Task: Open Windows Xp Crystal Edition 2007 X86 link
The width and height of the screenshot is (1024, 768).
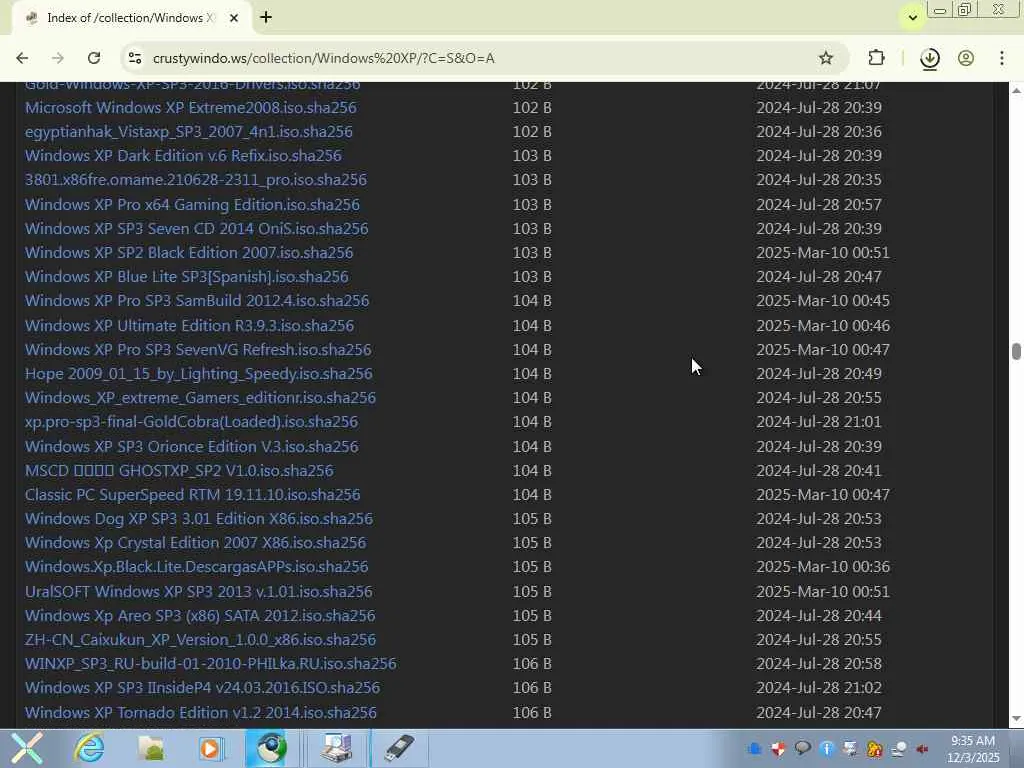Action: coord(196,543)
